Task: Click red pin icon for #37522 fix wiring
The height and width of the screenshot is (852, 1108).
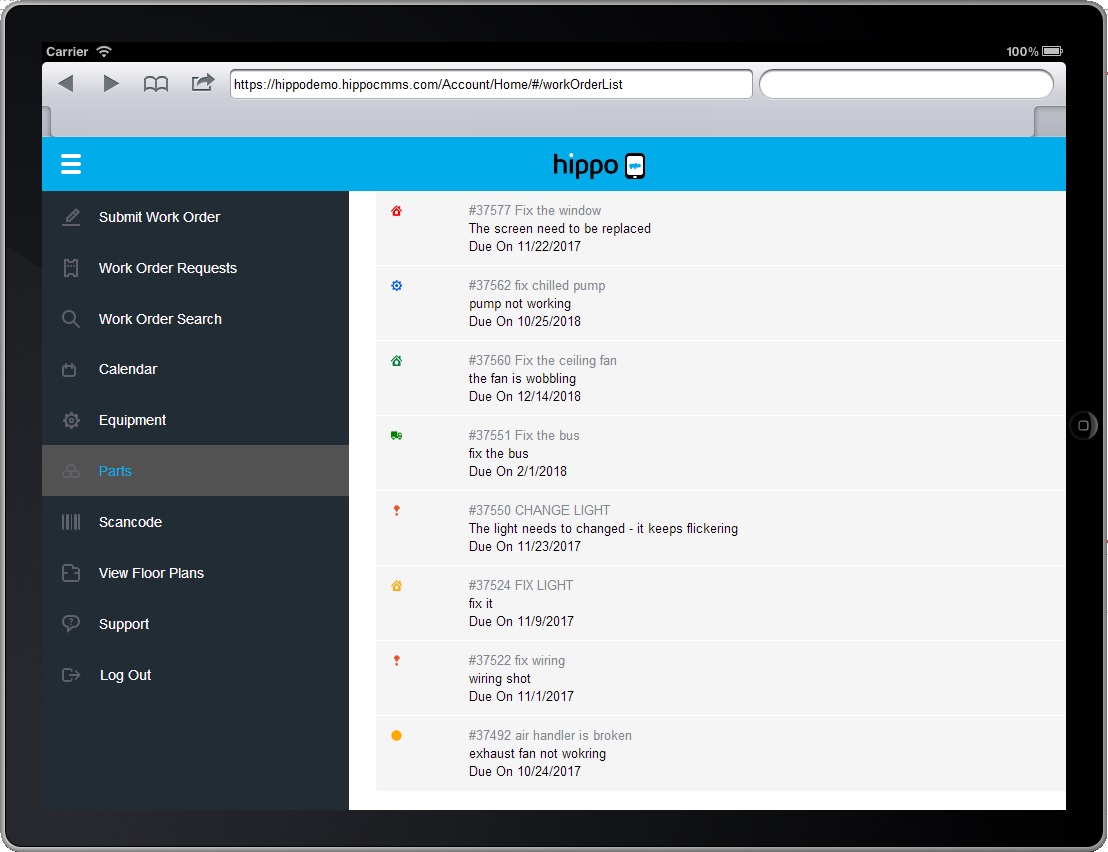Action: click(396, 661)
